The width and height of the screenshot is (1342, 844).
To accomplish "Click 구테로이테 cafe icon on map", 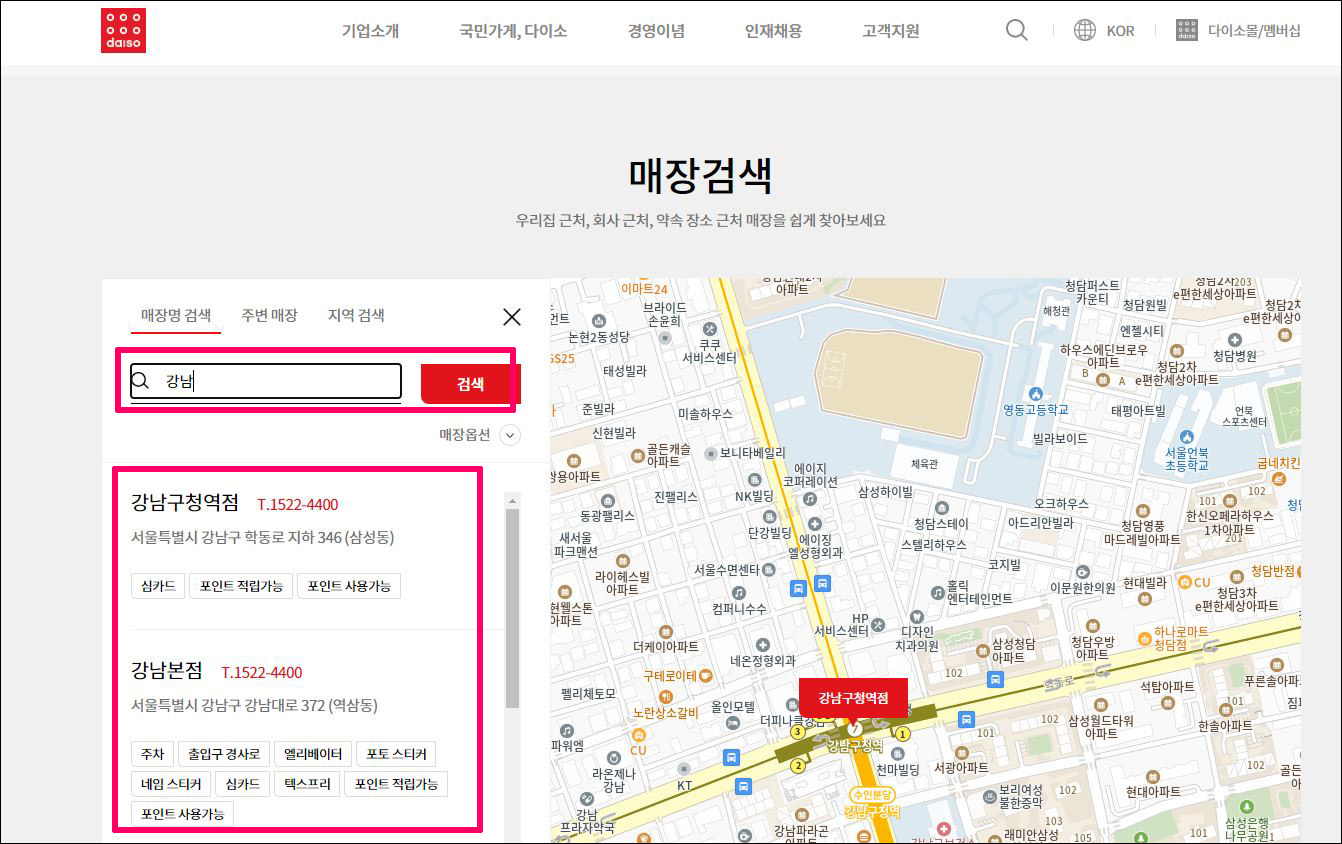I will coord(705,675).
